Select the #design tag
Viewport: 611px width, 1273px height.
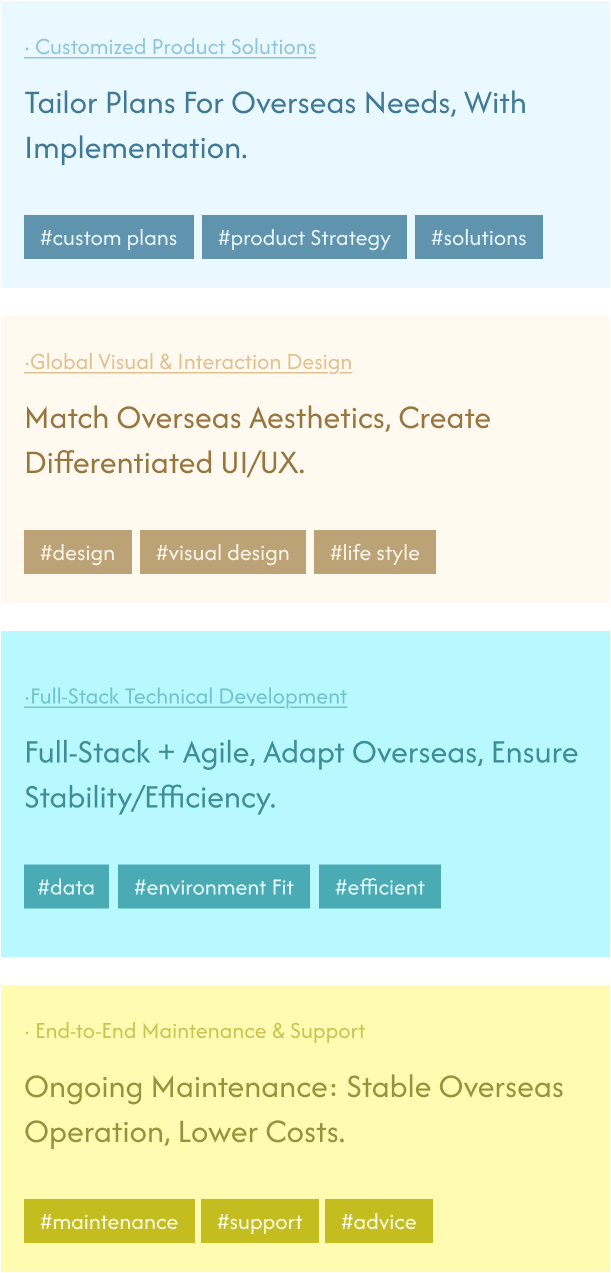[78, 553]
